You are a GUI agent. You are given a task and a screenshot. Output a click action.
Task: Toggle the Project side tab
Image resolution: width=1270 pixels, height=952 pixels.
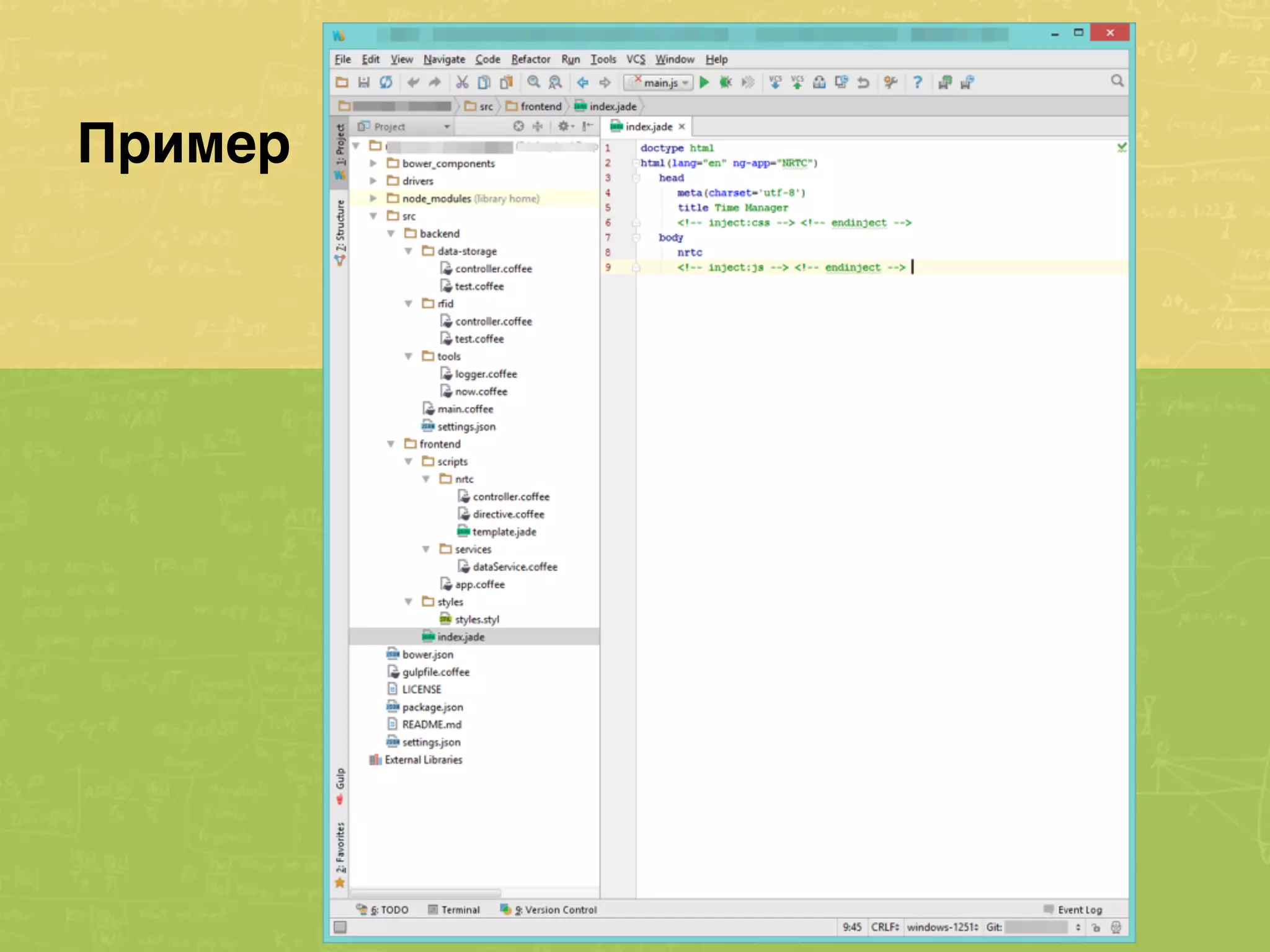pyautogui.click(x=340, y=151)
